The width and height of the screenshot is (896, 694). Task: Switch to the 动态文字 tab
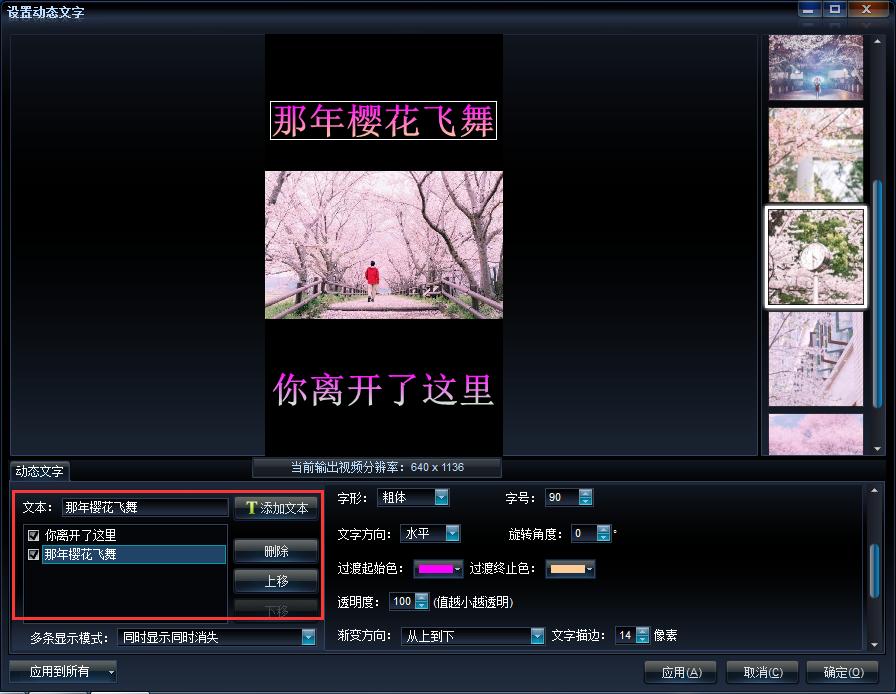[39, 472]
